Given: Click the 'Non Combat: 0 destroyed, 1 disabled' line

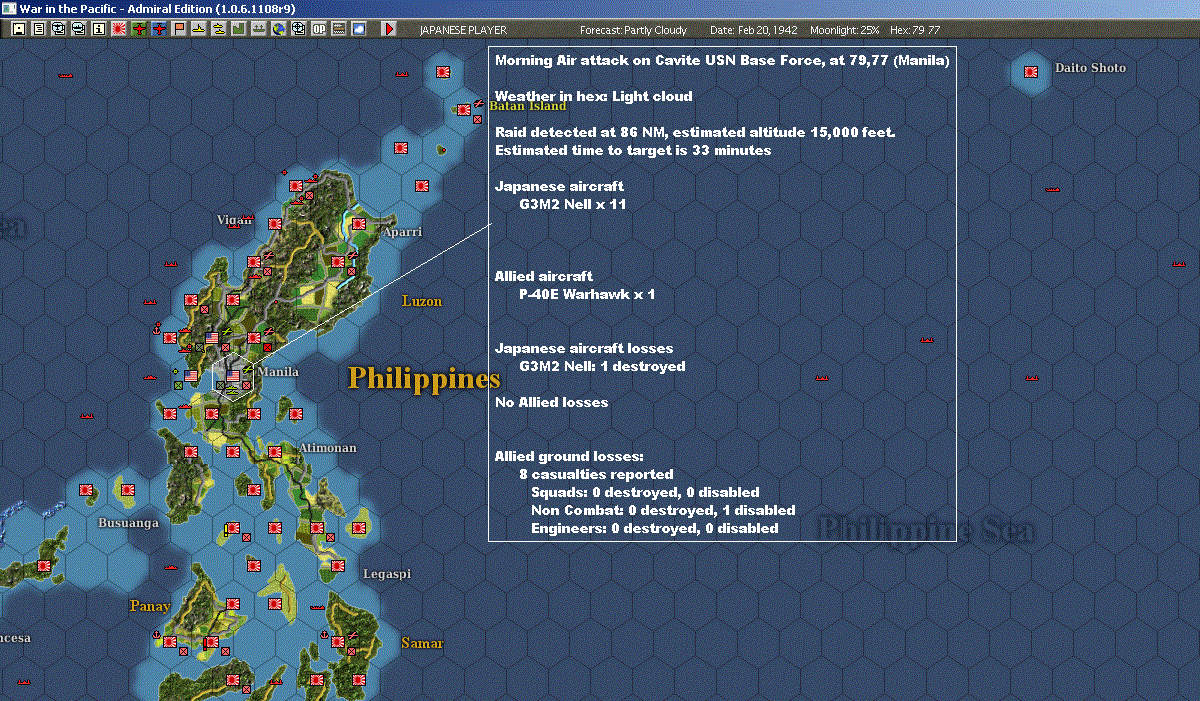Looking at the screenshot, I should pos(663,510).
